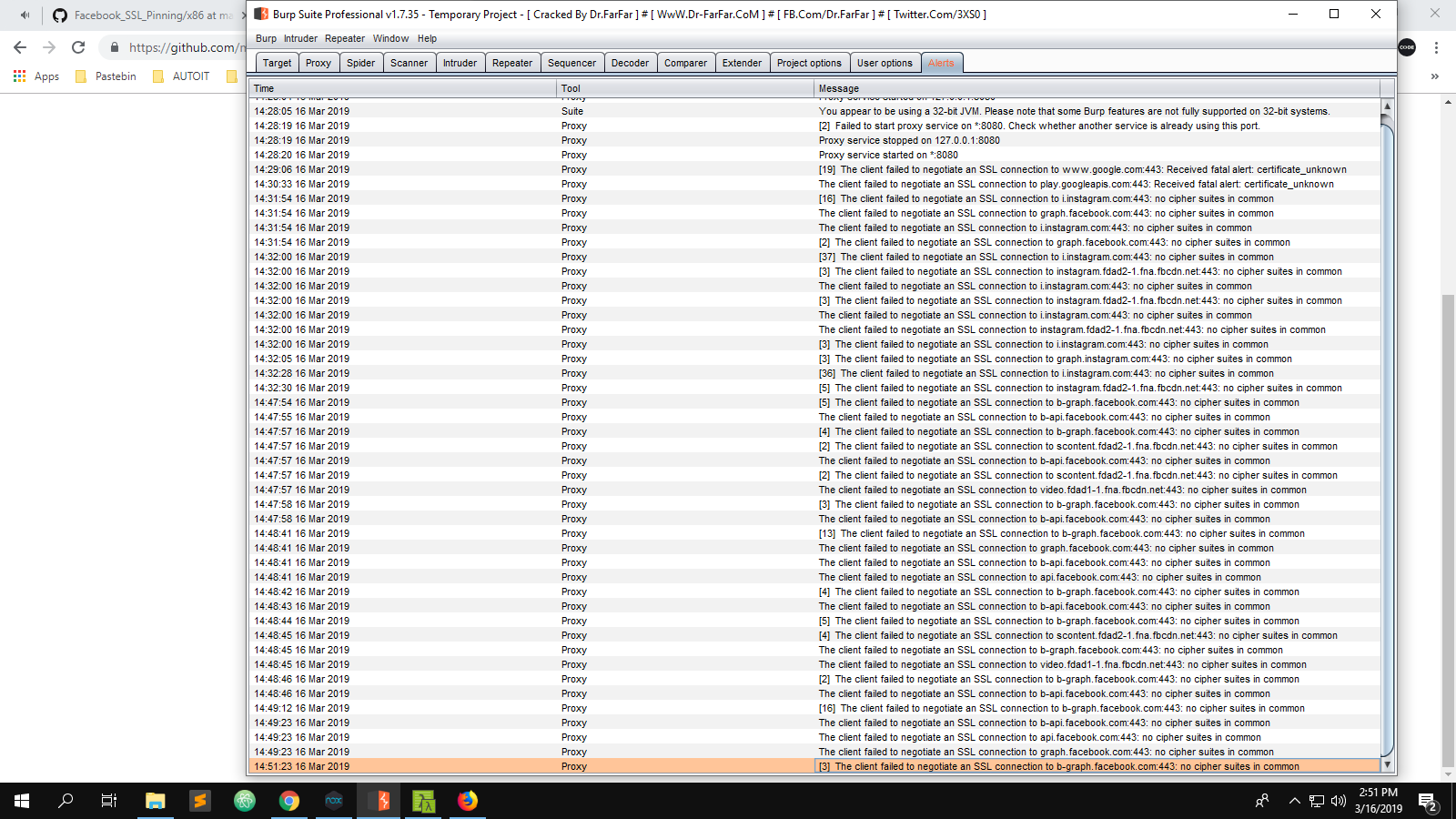1456x819 pixels.
Task: Open the Window menu
Action: tap(390, 38)
